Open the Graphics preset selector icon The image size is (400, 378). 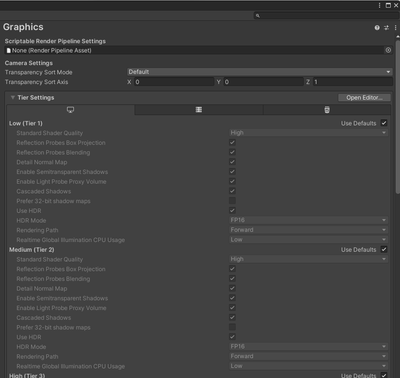coord(386,28)
